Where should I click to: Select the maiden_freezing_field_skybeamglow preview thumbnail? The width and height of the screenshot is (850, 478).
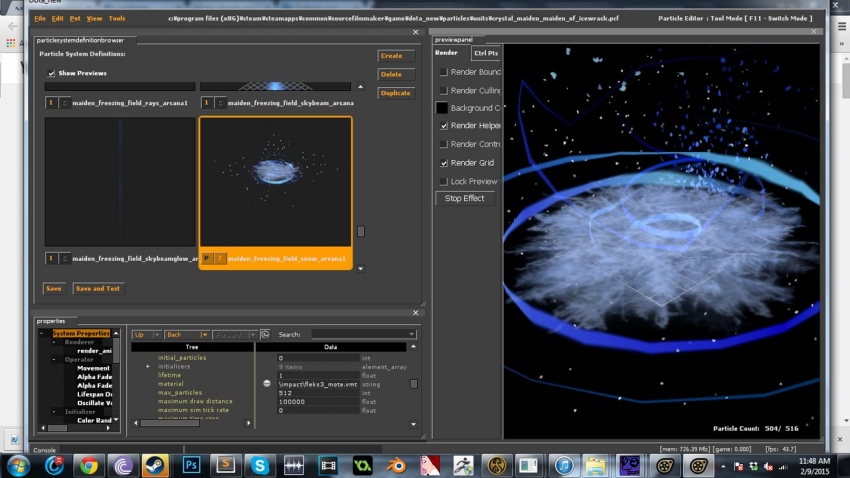coord(118,180)
